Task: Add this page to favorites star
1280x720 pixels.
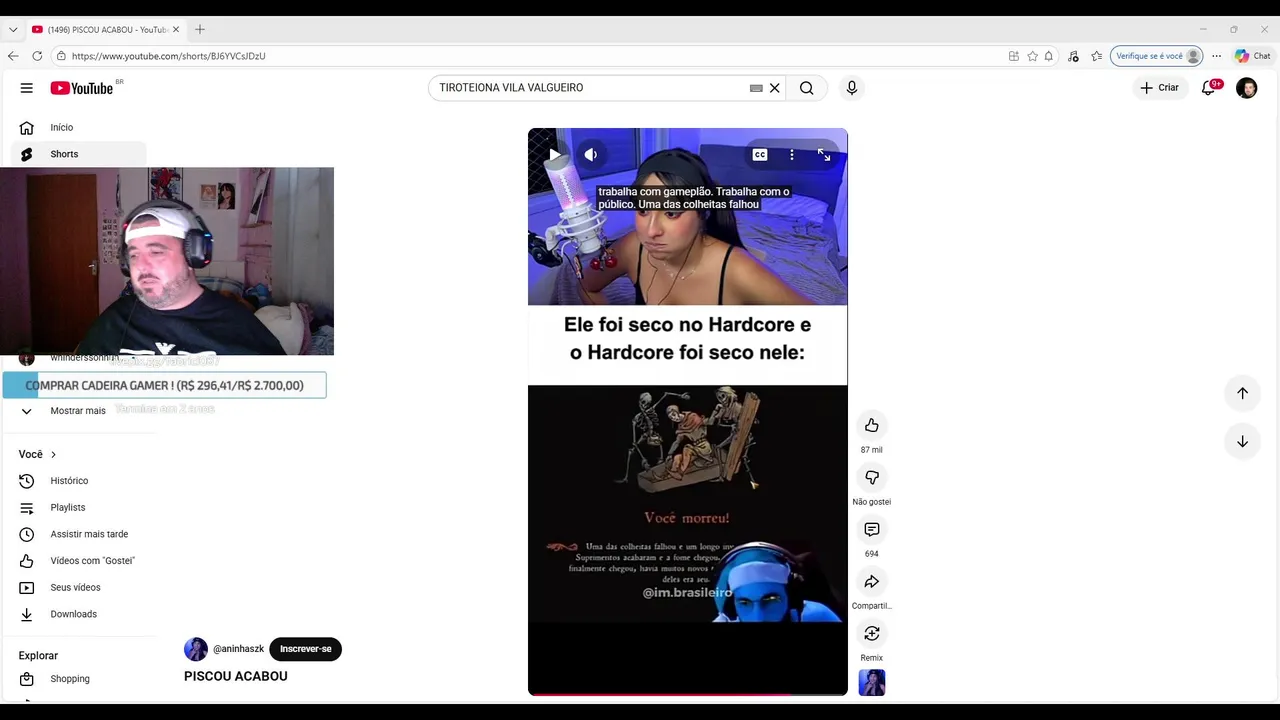Action: point(1032,56)
